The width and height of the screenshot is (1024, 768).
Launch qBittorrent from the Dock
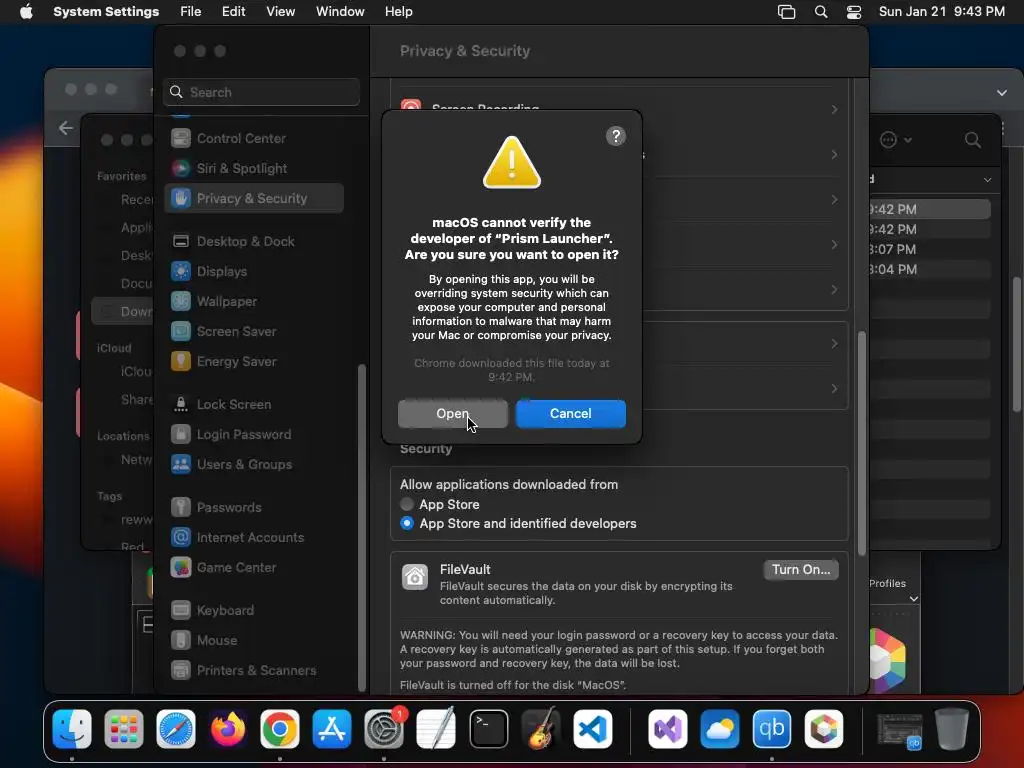(771, 729)
